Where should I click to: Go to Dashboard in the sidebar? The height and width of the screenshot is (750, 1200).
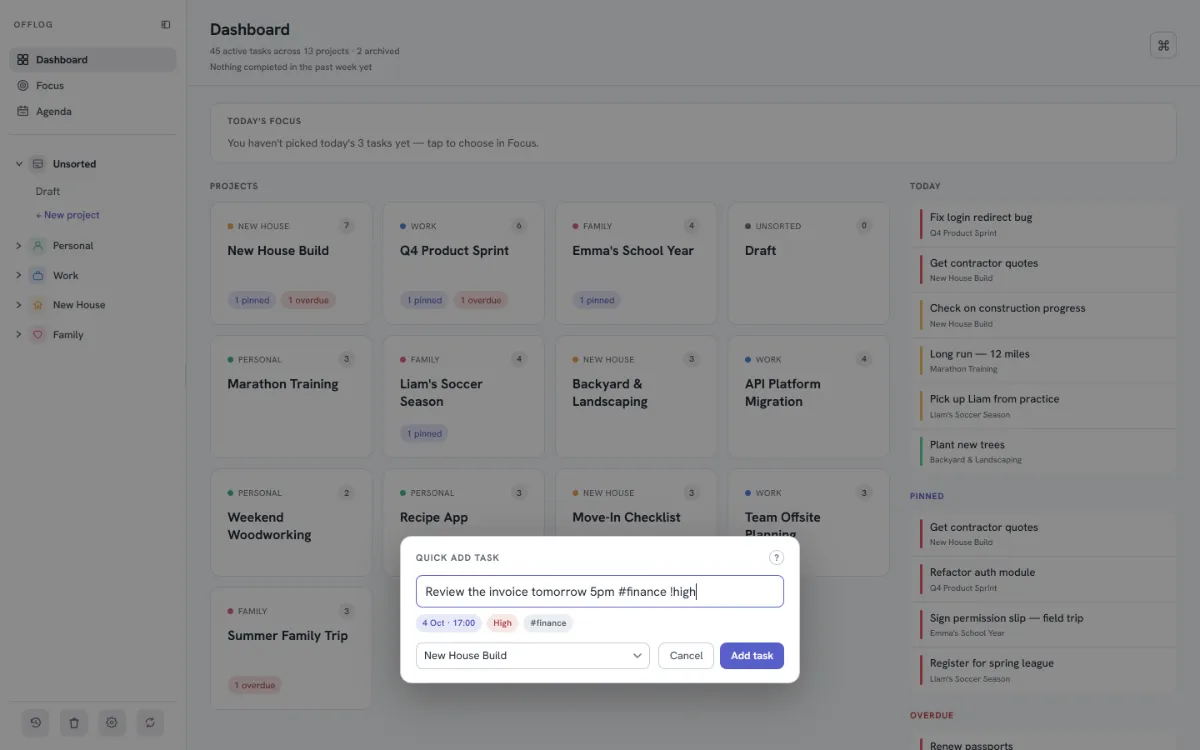(93, 60)
